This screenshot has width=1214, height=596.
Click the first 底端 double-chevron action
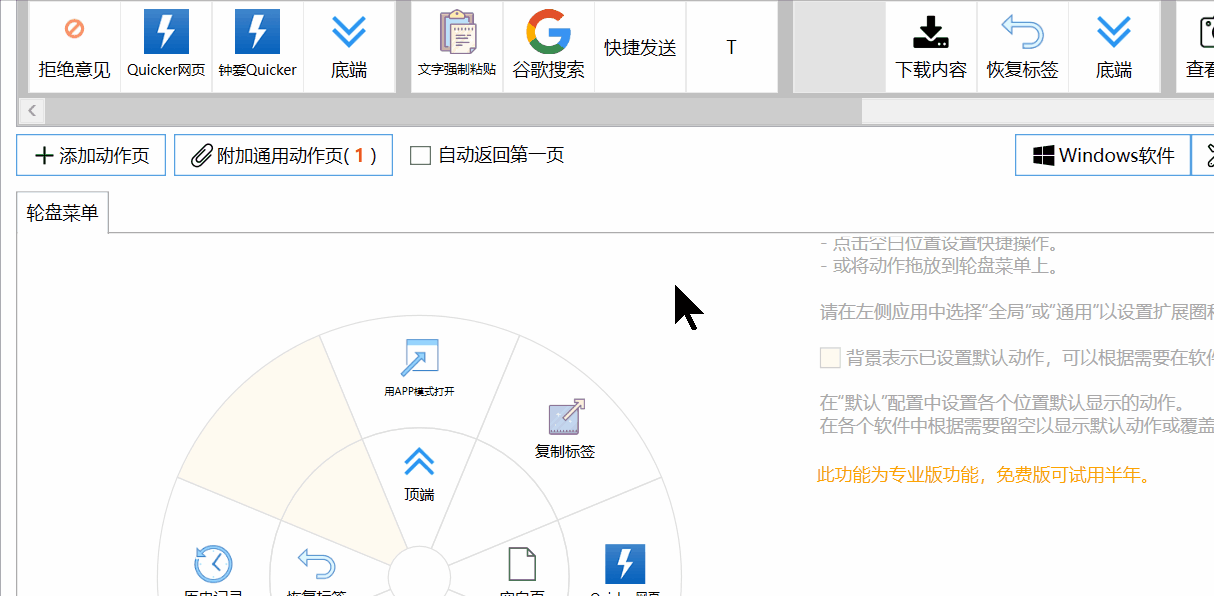[x=349, y=47]
